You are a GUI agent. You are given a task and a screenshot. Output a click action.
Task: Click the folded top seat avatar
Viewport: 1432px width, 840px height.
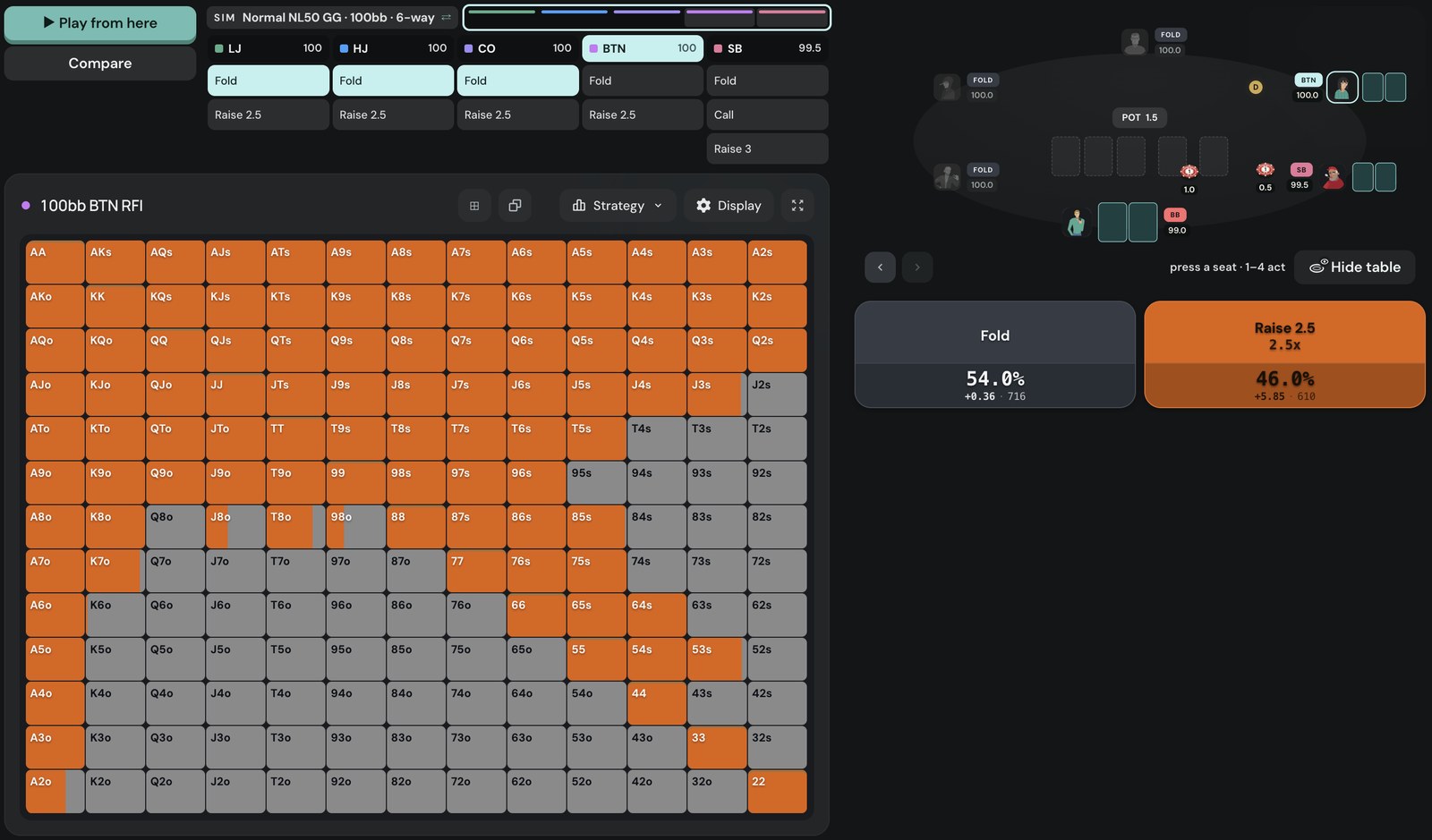1135,41
